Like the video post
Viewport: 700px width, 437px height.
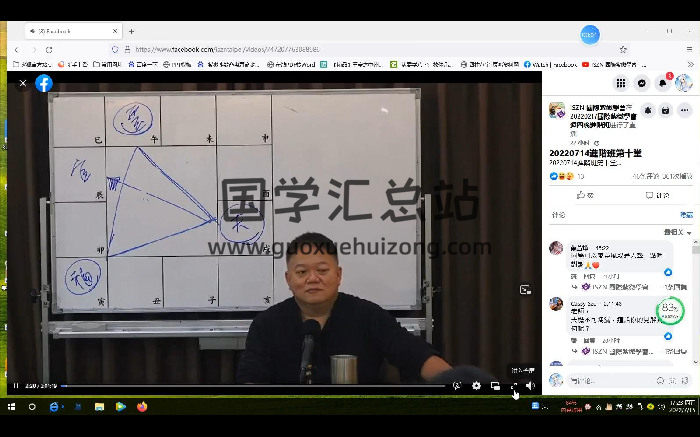(x=585, y=195)
